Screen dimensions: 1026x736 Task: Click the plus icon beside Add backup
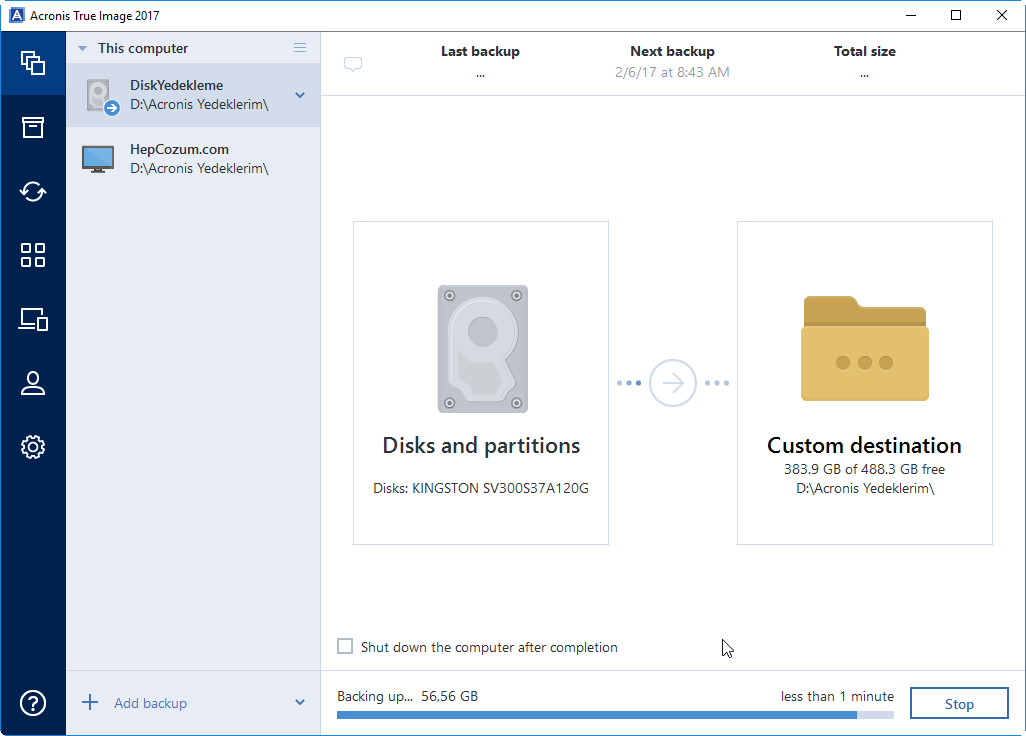tap(90, 703)
